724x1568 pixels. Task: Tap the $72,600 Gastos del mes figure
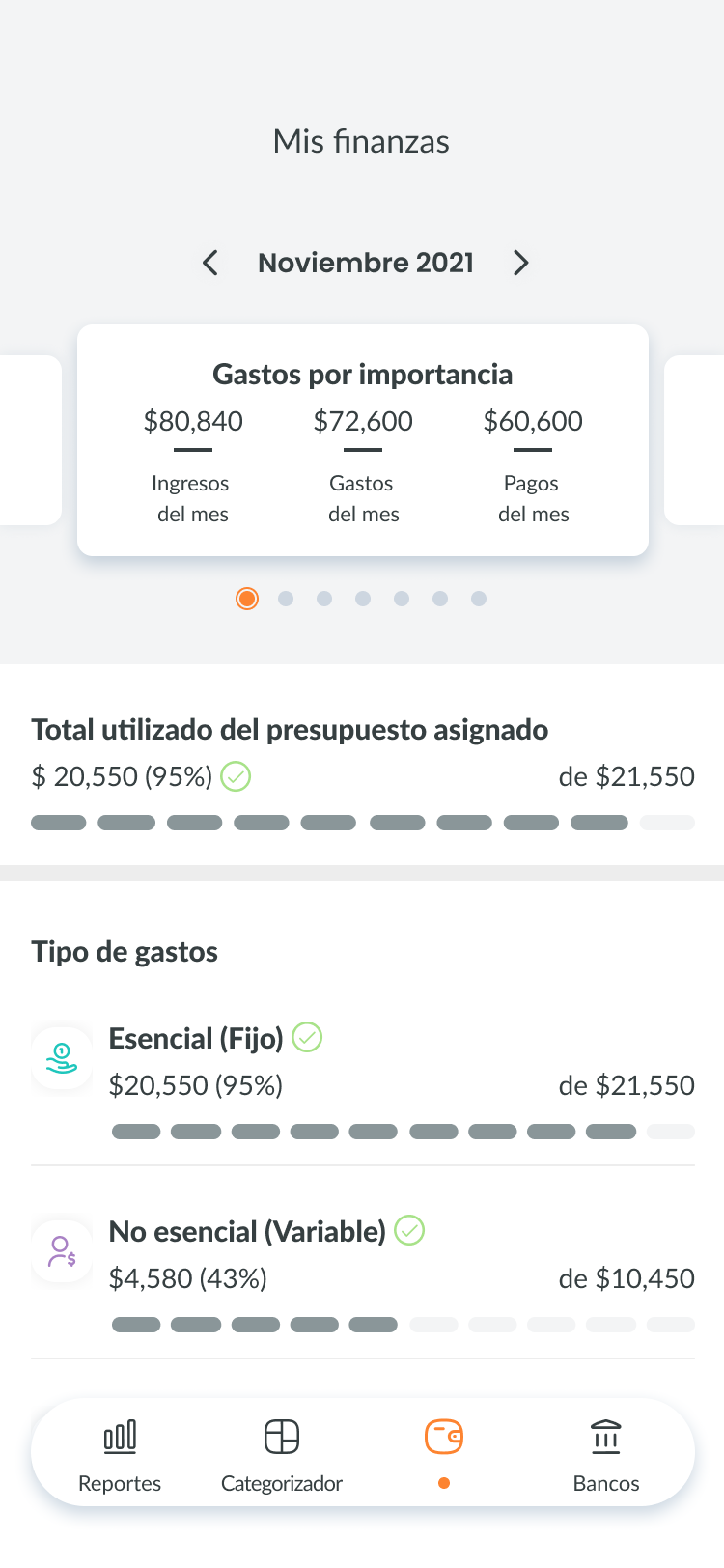tap(363, 421)
